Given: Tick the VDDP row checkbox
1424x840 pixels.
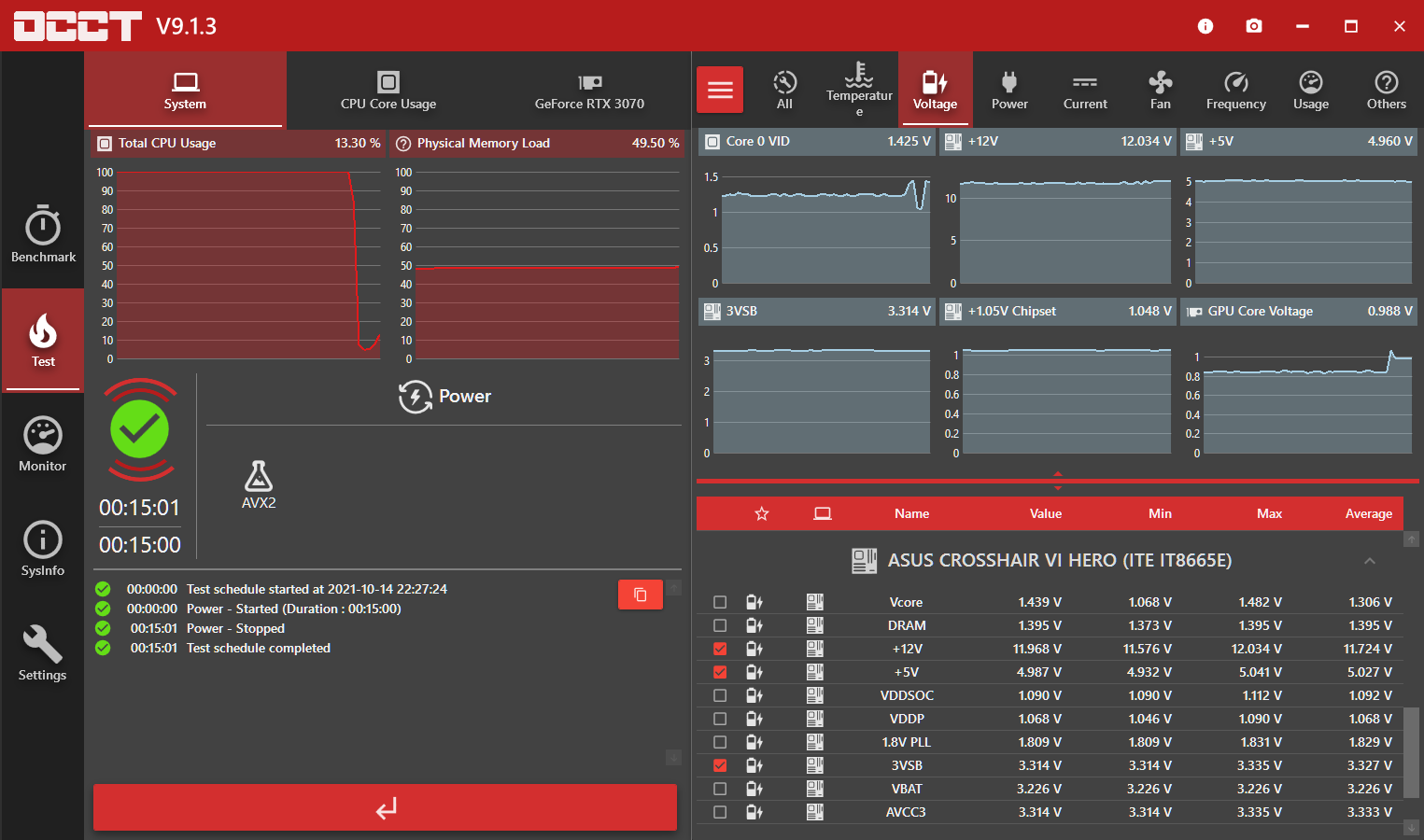Looking at the screenshot, I should tap(720, 719).
